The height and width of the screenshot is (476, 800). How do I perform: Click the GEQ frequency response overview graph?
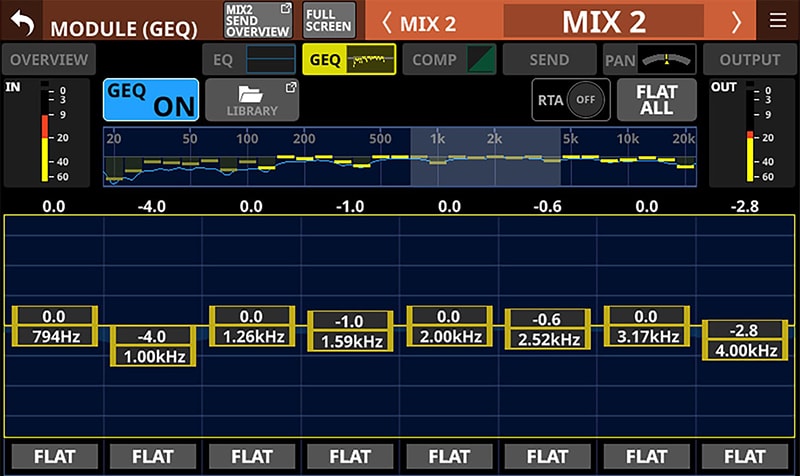(399, 156)
